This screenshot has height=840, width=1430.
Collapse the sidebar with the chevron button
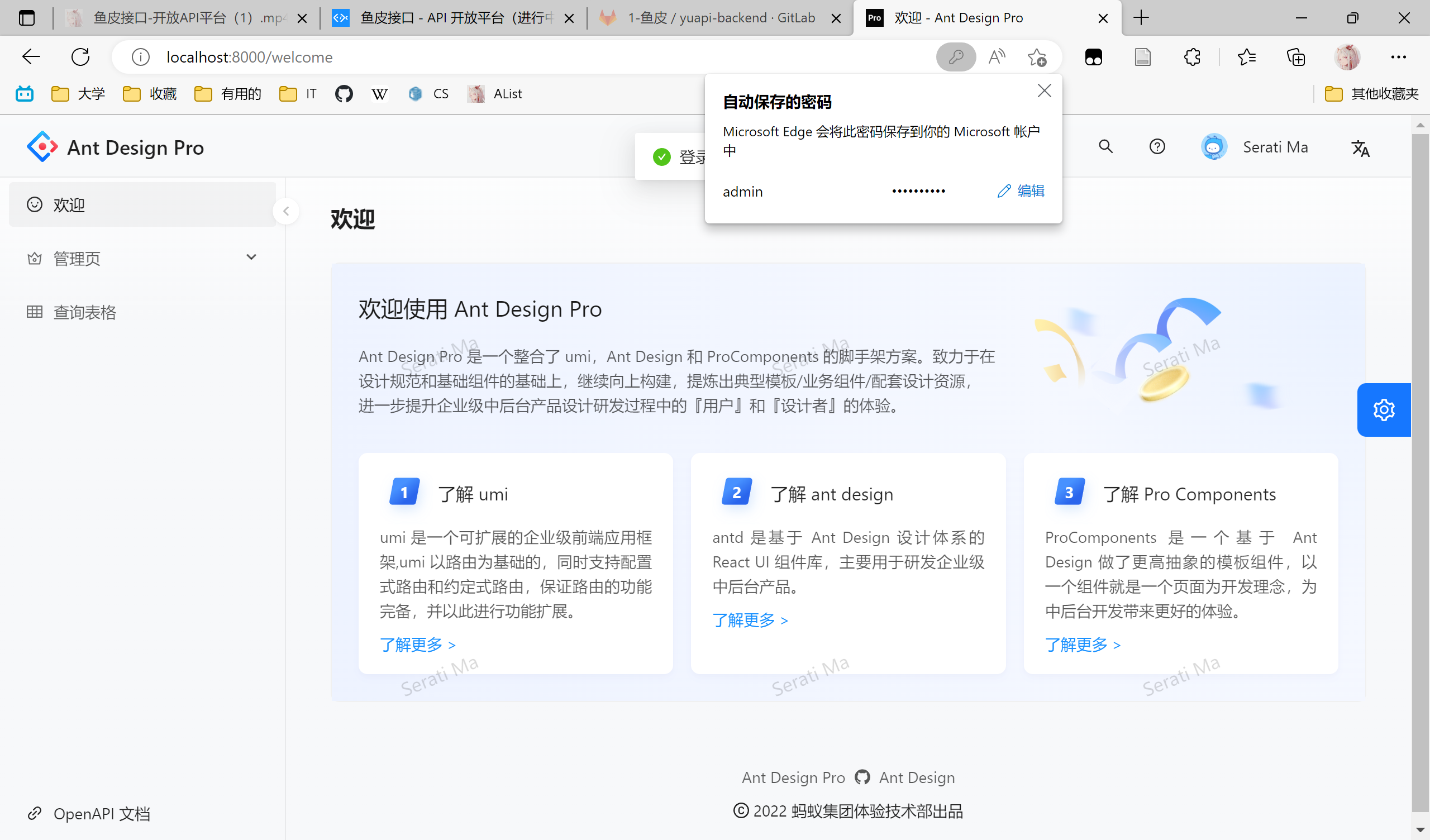[x=286, y=212]
